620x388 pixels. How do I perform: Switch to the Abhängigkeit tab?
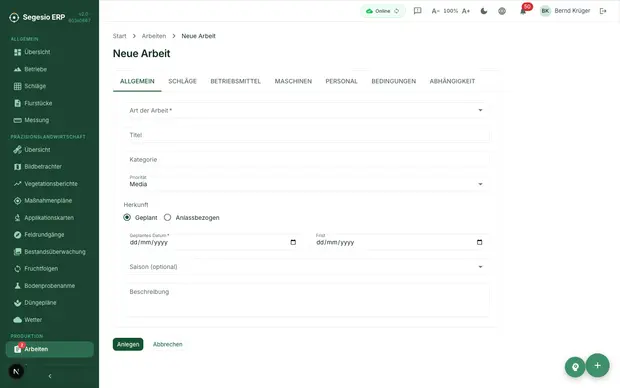(452, 81)
